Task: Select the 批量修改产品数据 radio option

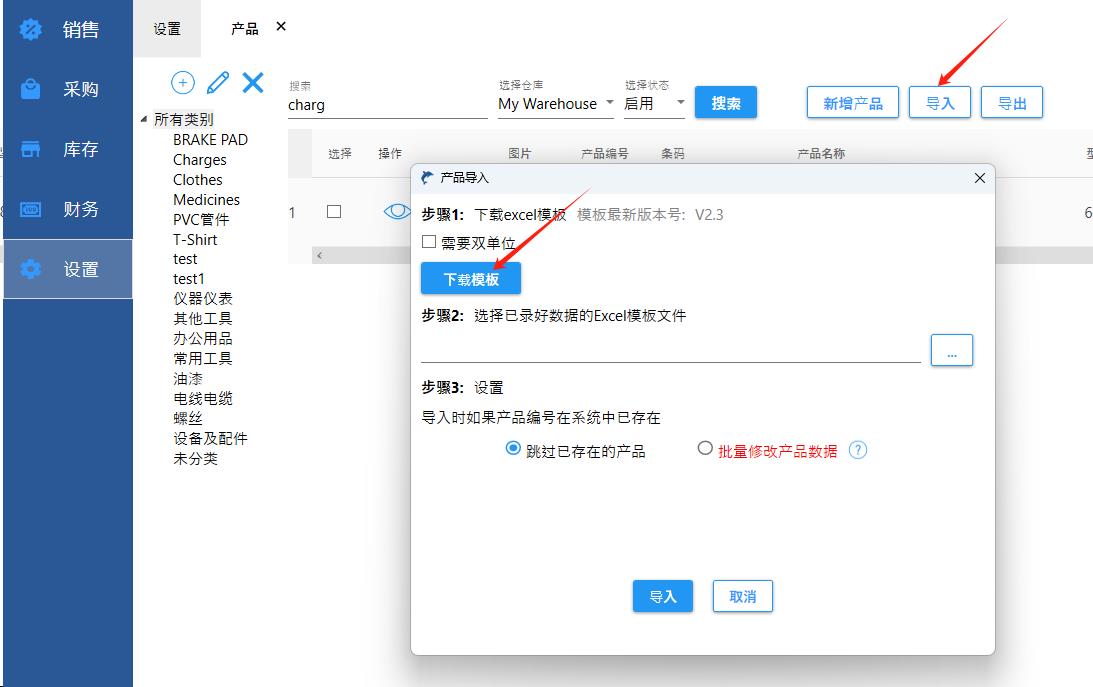Action: (x=705, y=449)
